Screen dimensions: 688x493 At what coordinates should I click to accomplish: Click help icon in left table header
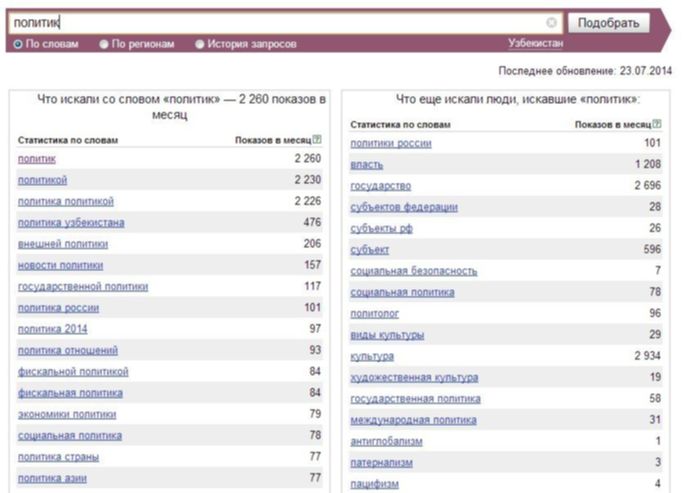pyautogui.click(x=317, y=140)
